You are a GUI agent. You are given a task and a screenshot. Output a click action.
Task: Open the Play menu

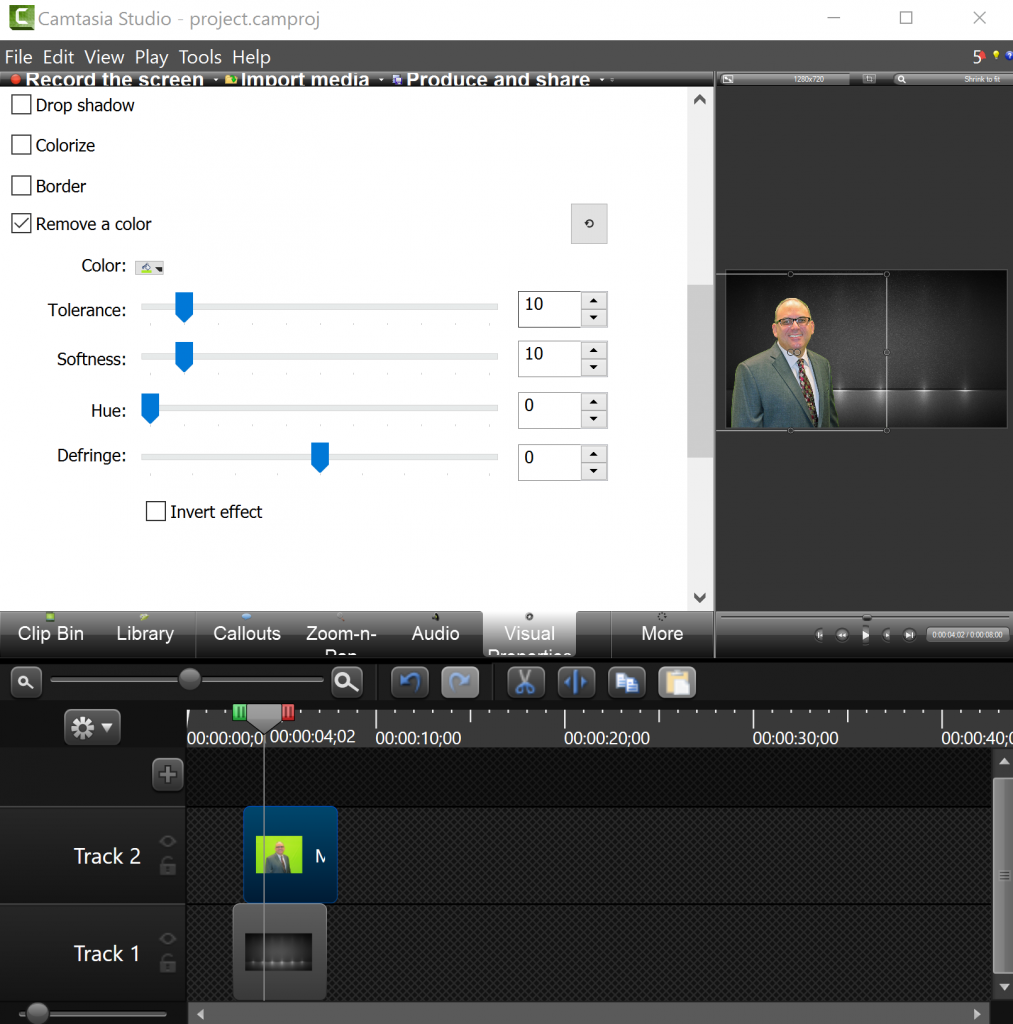[152, 57]
